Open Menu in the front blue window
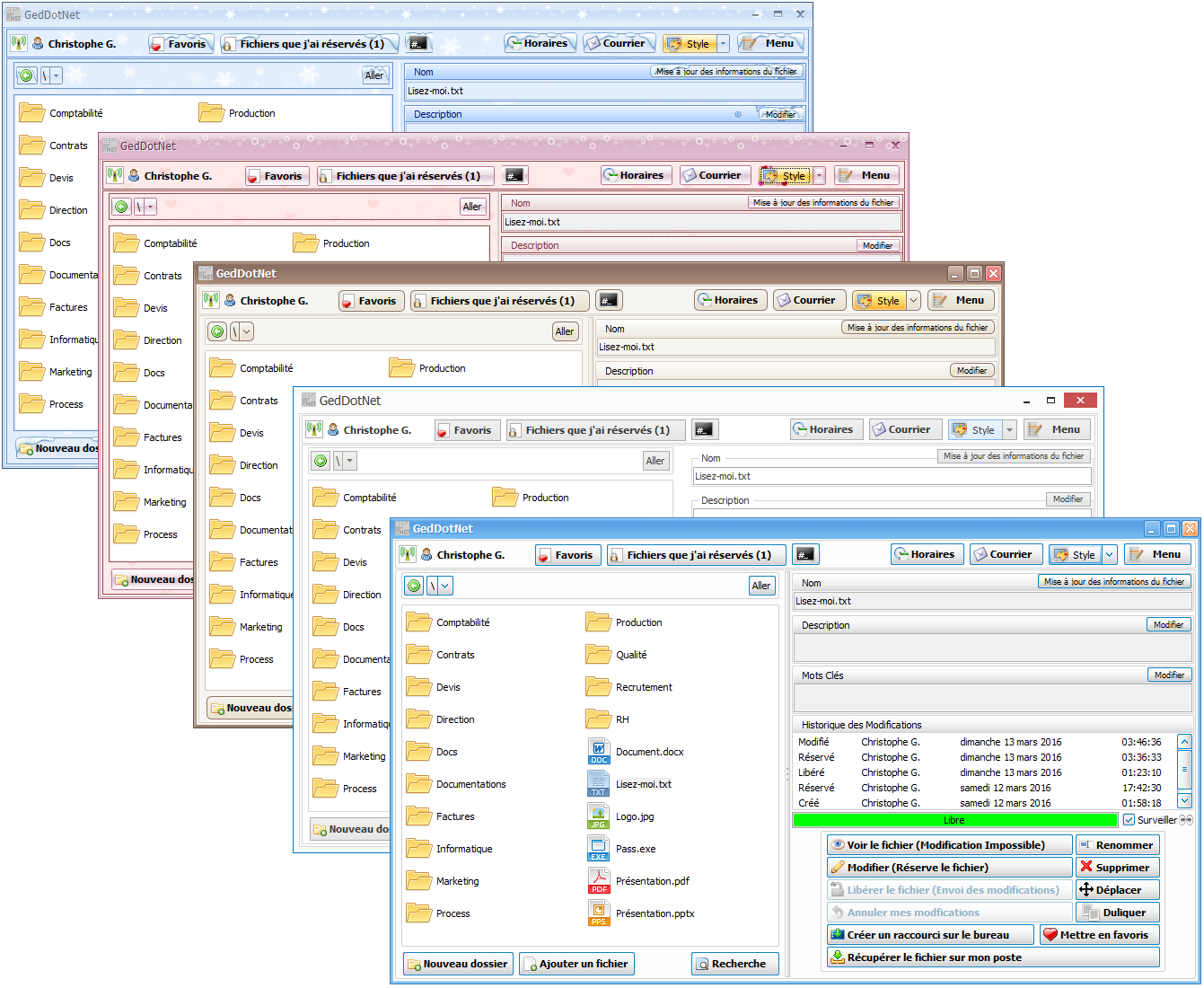This screenshot has height=988, width=1204. [1158, 555]
